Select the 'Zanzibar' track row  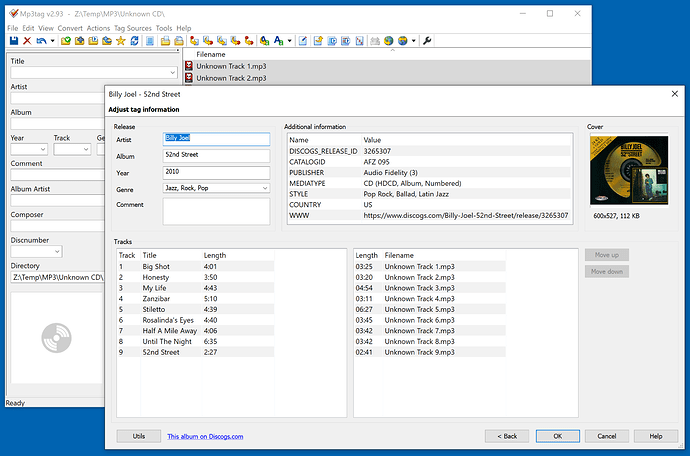pyautogui.click(x=196, y=298)
